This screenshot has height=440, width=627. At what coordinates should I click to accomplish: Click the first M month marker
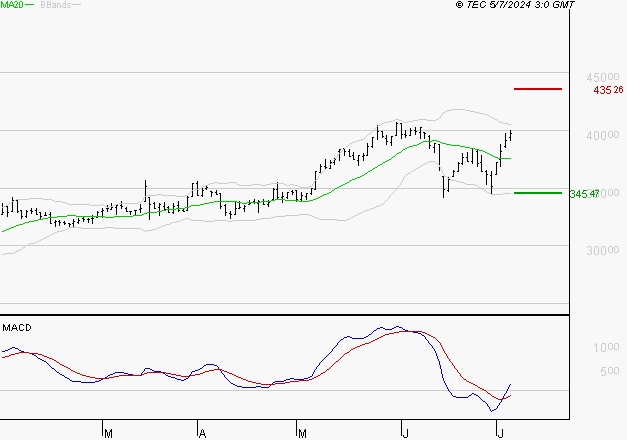(x=108, y=434)
